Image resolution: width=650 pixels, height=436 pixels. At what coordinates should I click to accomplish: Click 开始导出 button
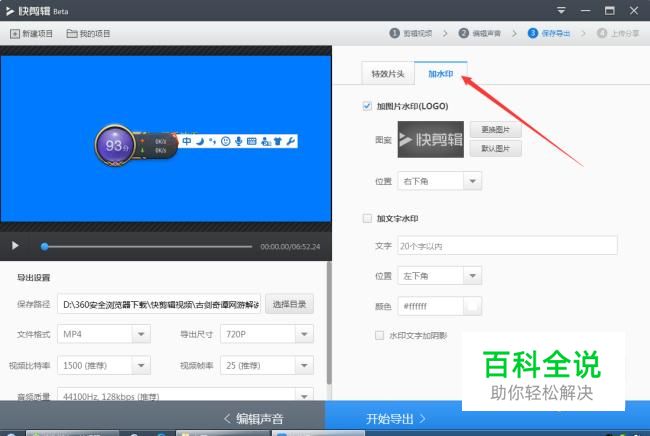395,419
